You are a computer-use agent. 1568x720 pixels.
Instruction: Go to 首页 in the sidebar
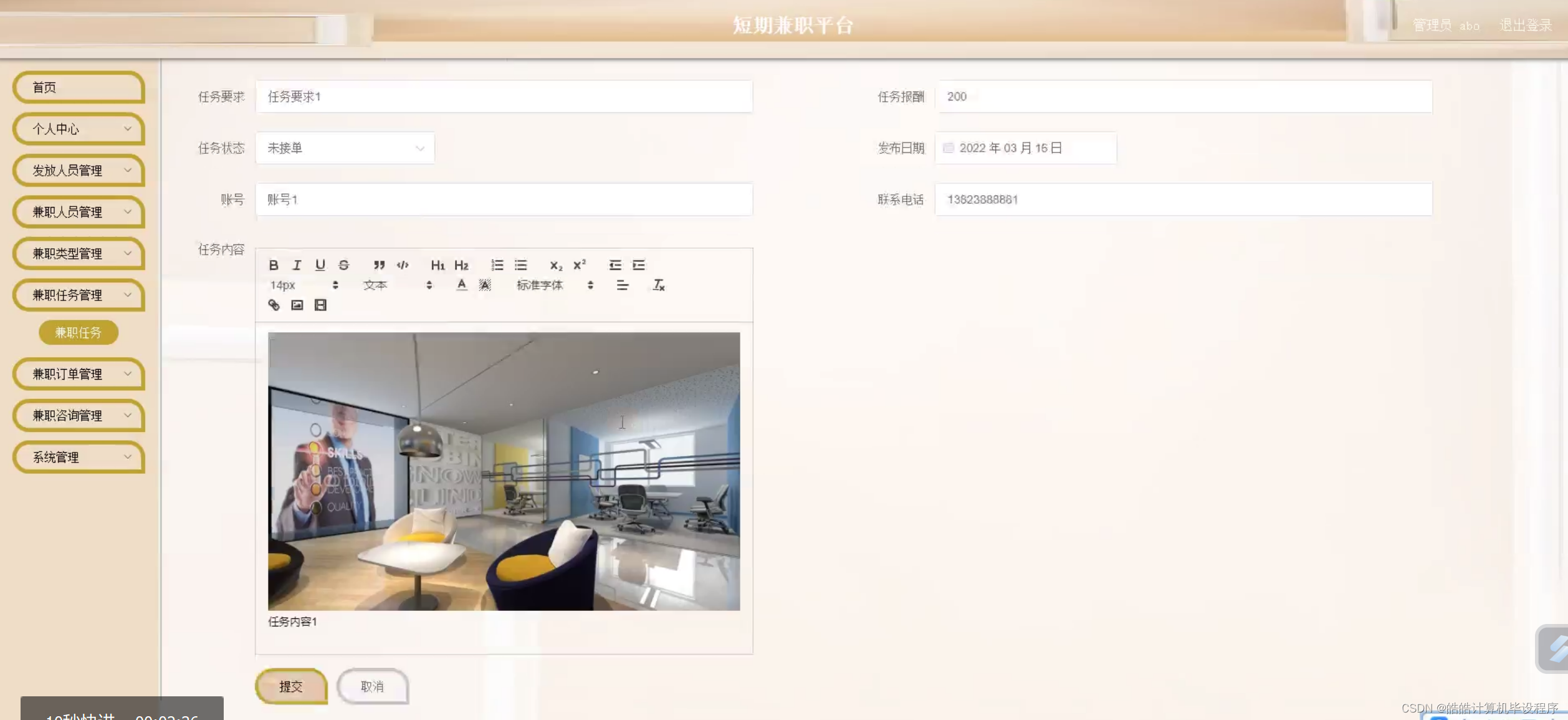[x=79, y=87]
